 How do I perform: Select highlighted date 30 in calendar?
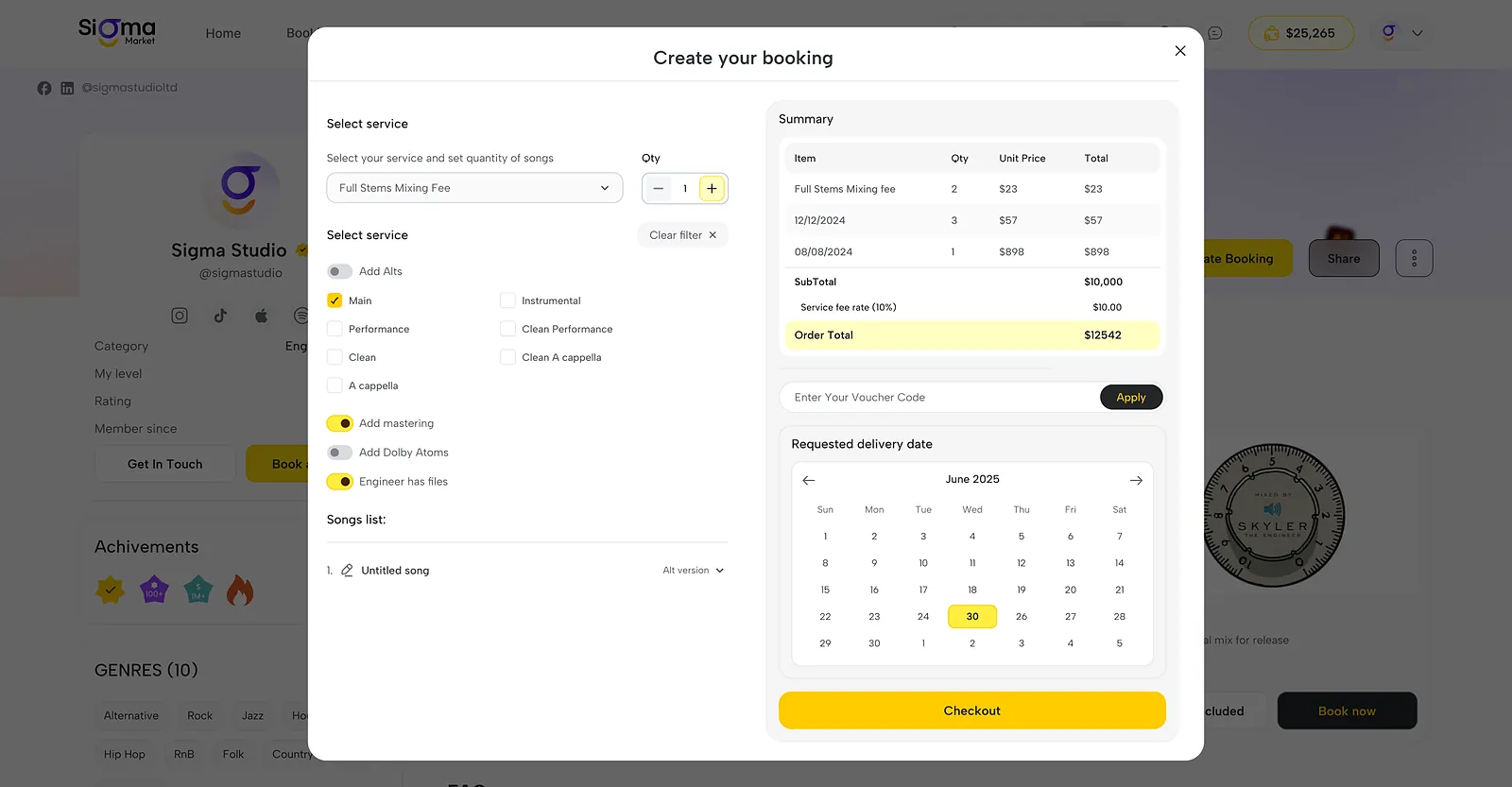tap(972, 616)
